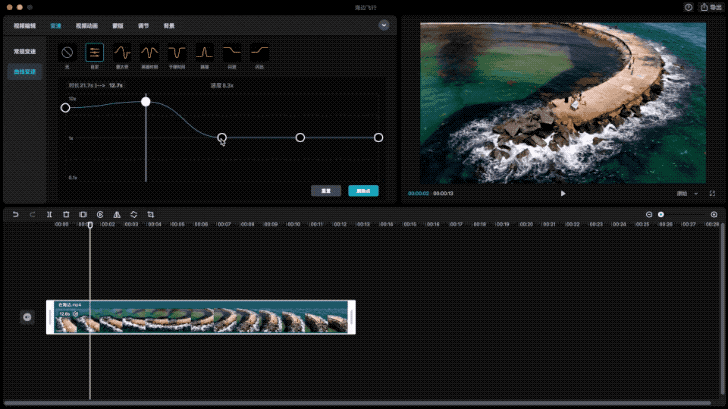This screenshot has height=409, width=728.
Task: Expand the preview to fullscreen
Action: pos(712,194)
